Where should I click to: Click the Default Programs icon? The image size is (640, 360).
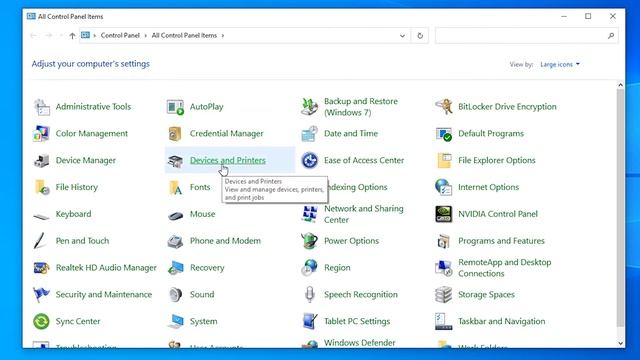(444, 134)
